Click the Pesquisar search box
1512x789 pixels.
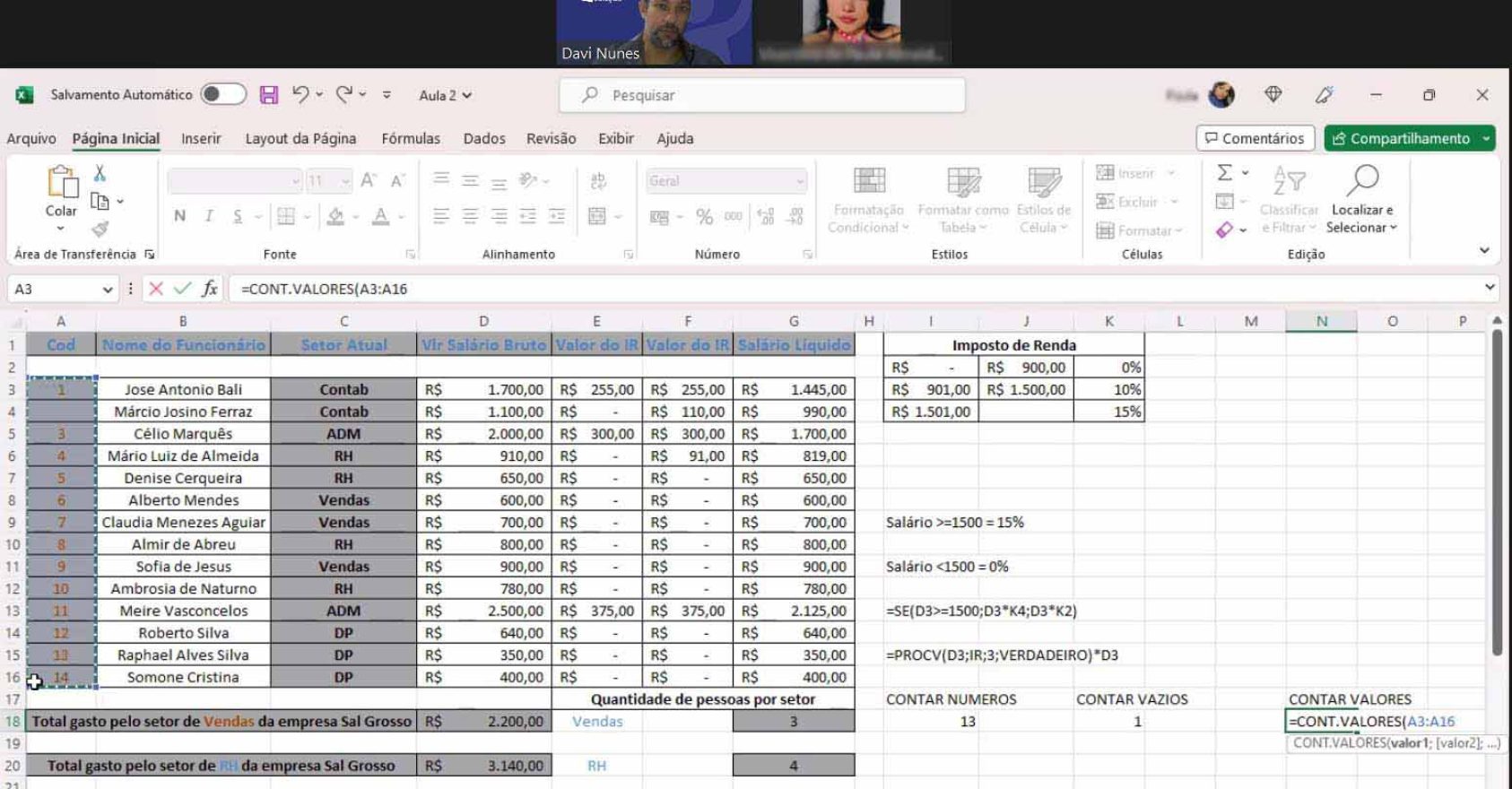coord(762,95)
